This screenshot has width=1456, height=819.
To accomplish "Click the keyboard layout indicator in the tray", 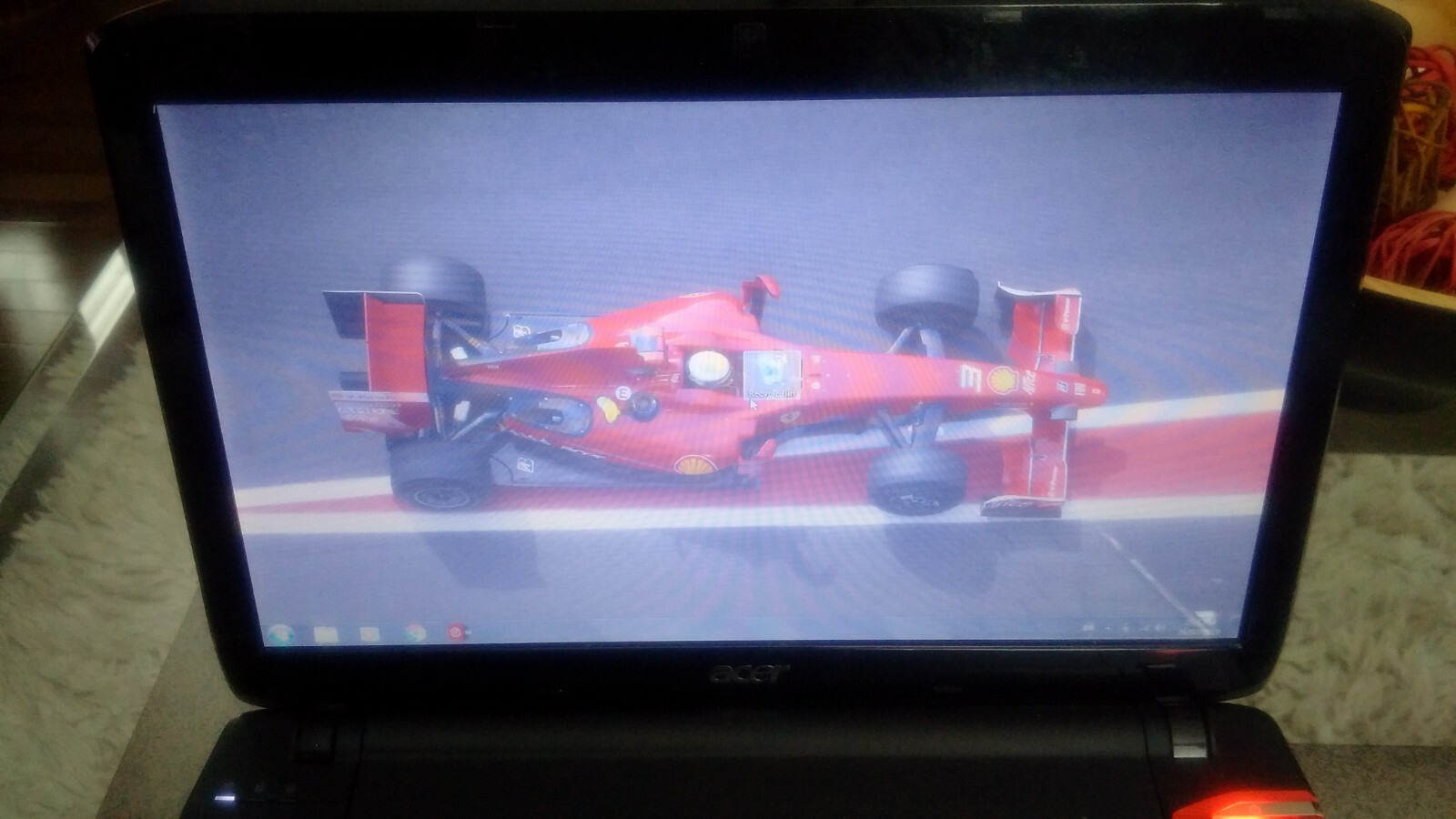I will coord(1090,628).
